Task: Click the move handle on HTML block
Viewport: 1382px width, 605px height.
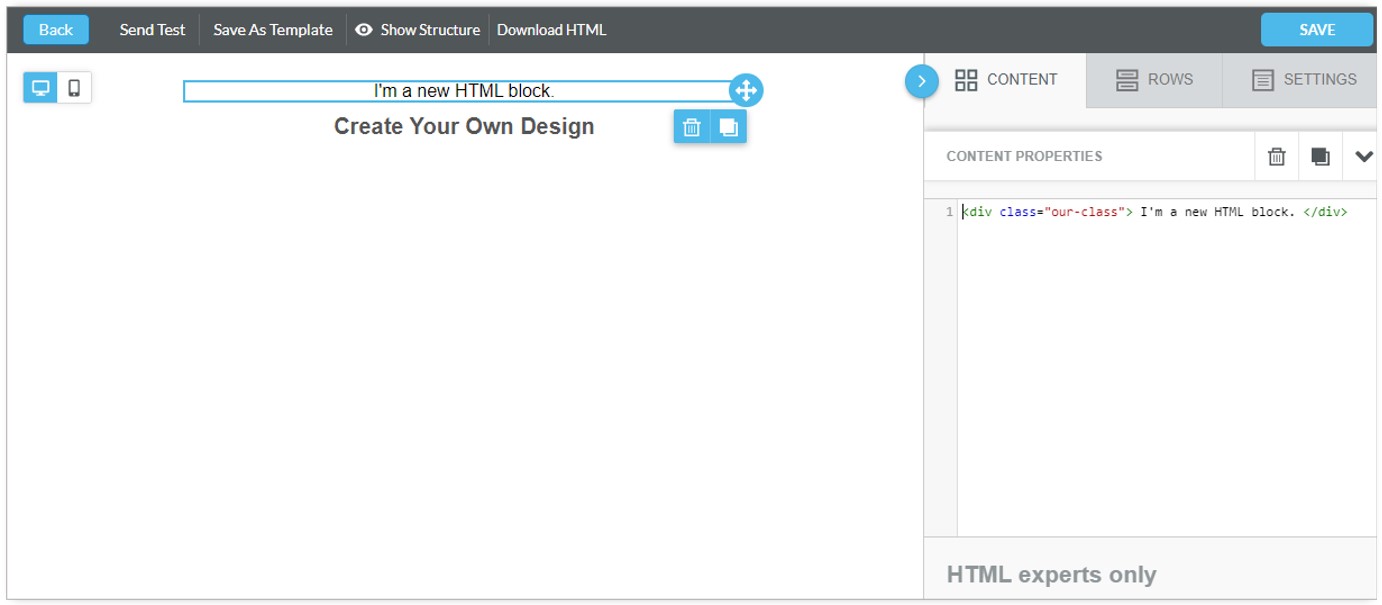Action: [x=746, y=91]
